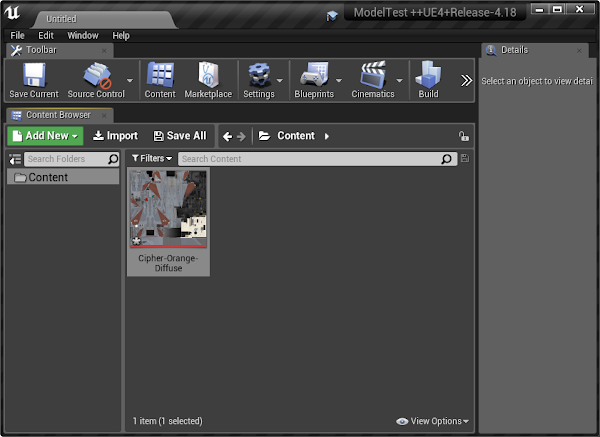
Task: Click the Import button
Action: 115,136
